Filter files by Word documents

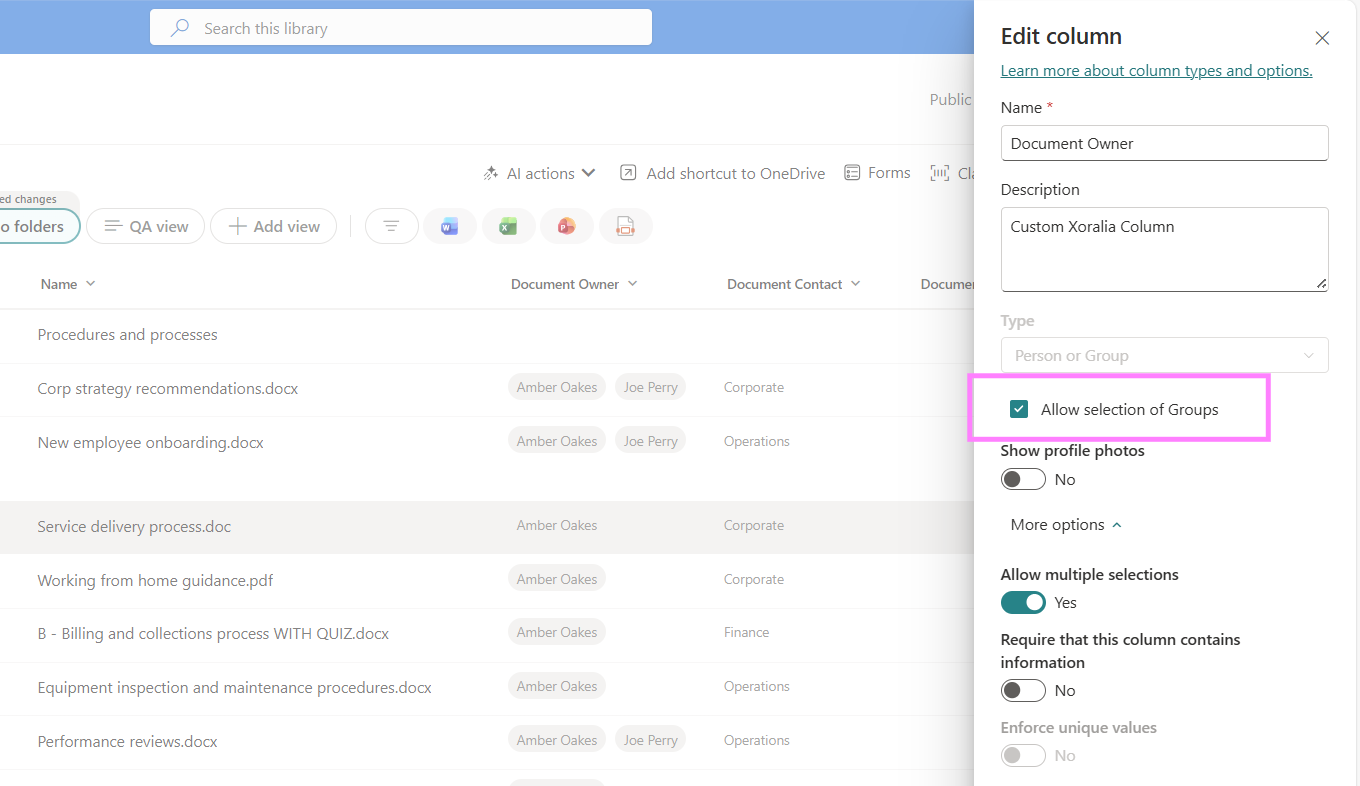tap(449, 227)
